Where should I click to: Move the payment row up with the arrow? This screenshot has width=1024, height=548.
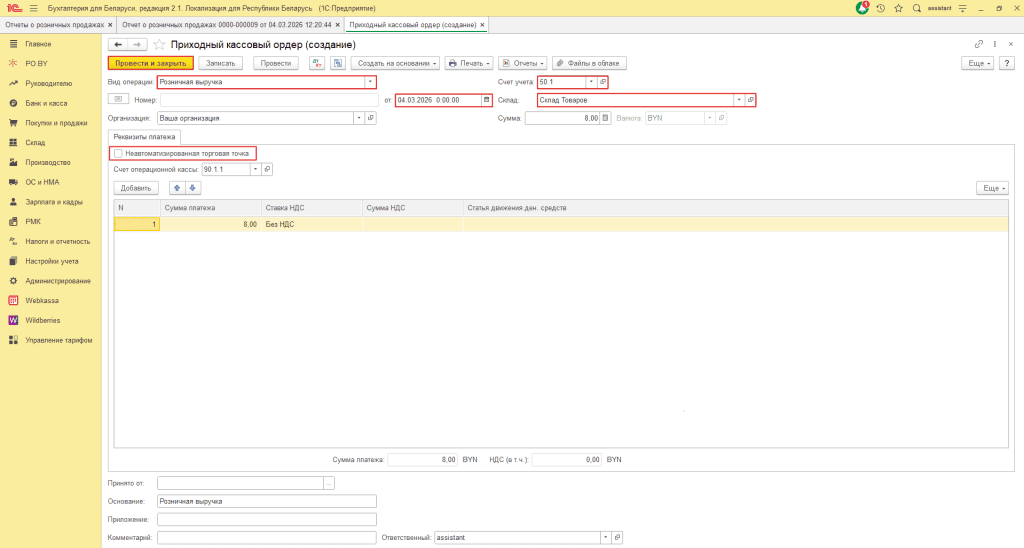click(x=178, y=188)
